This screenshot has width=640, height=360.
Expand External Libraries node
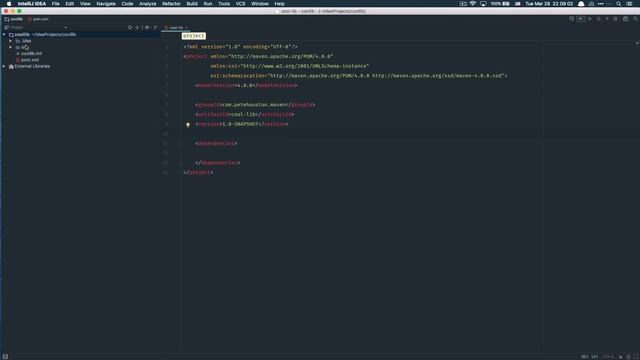pos(4,66)
